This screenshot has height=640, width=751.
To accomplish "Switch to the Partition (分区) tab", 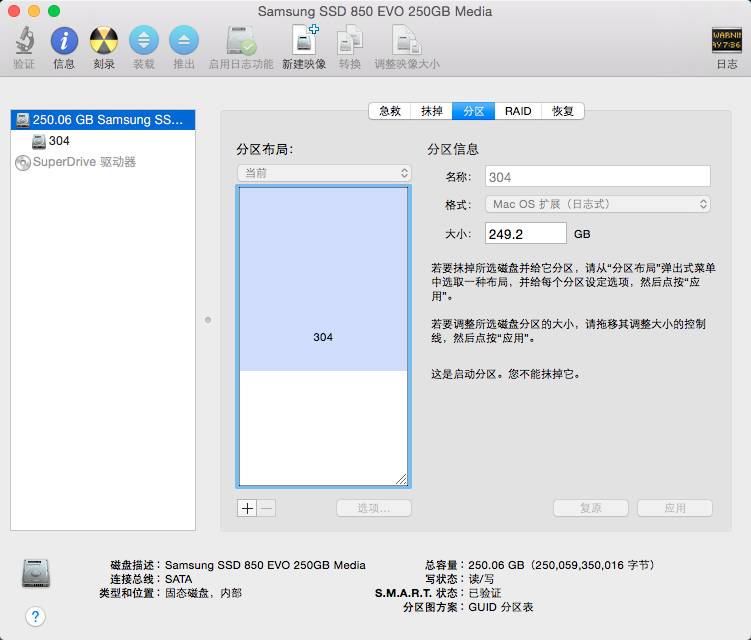I will click(x=474, y=111).
